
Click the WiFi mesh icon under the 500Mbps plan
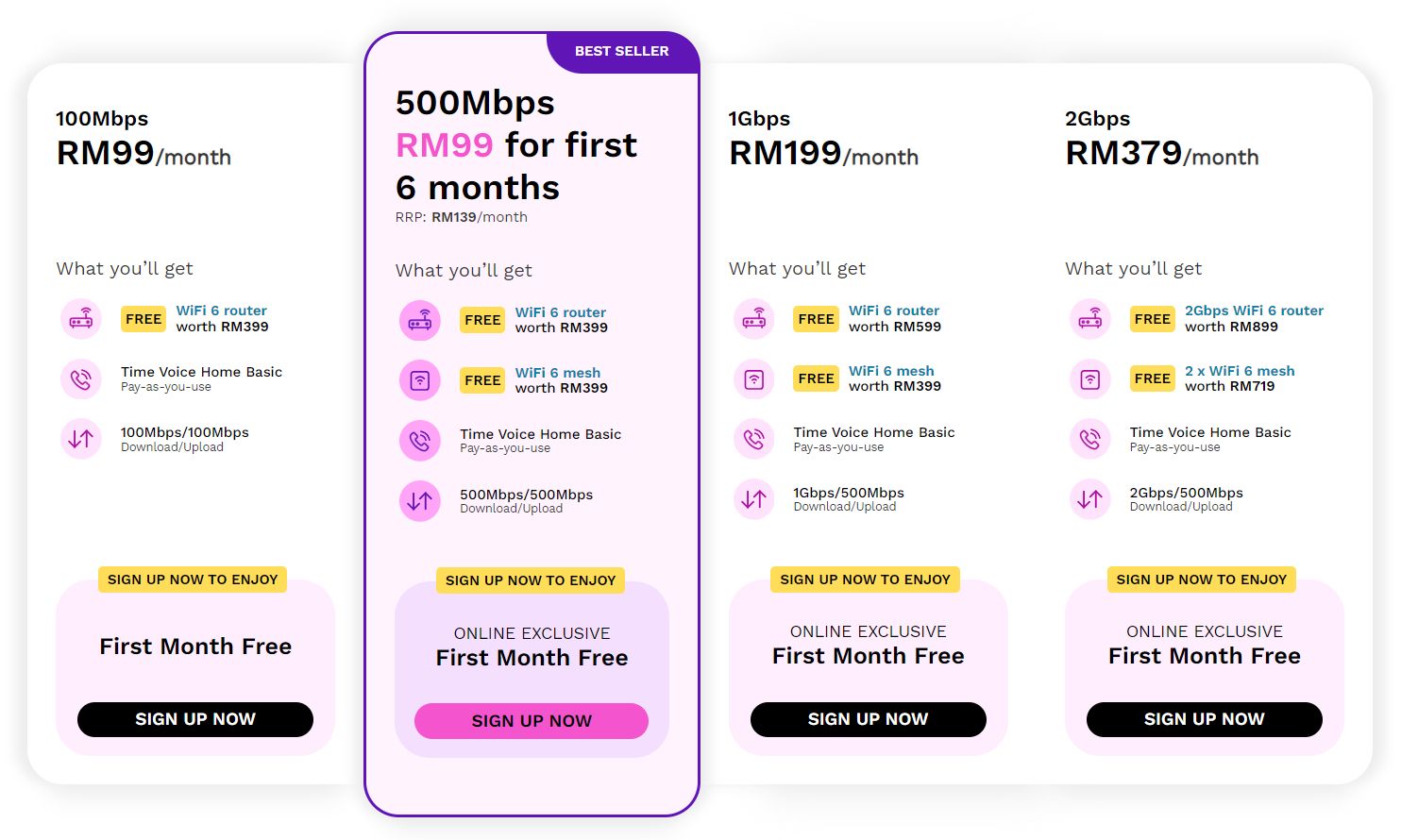[420, 379]
